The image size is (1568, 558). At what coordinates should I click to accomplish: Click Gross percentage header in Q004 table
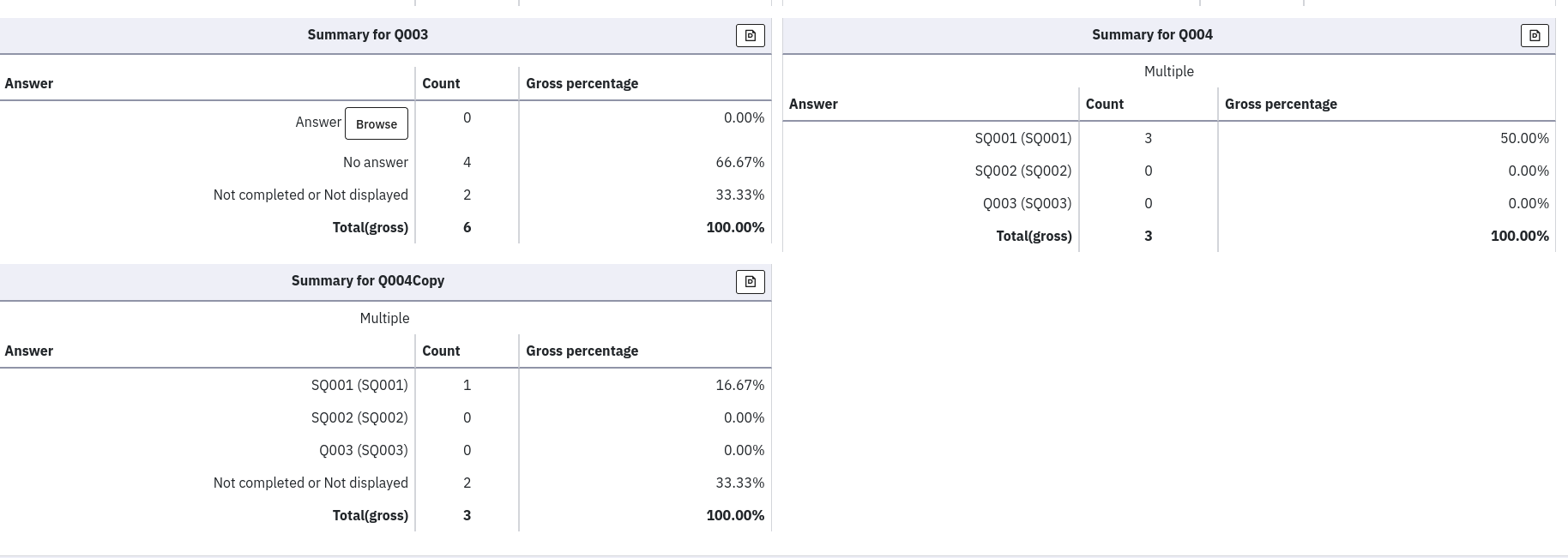pos(1281,105)
